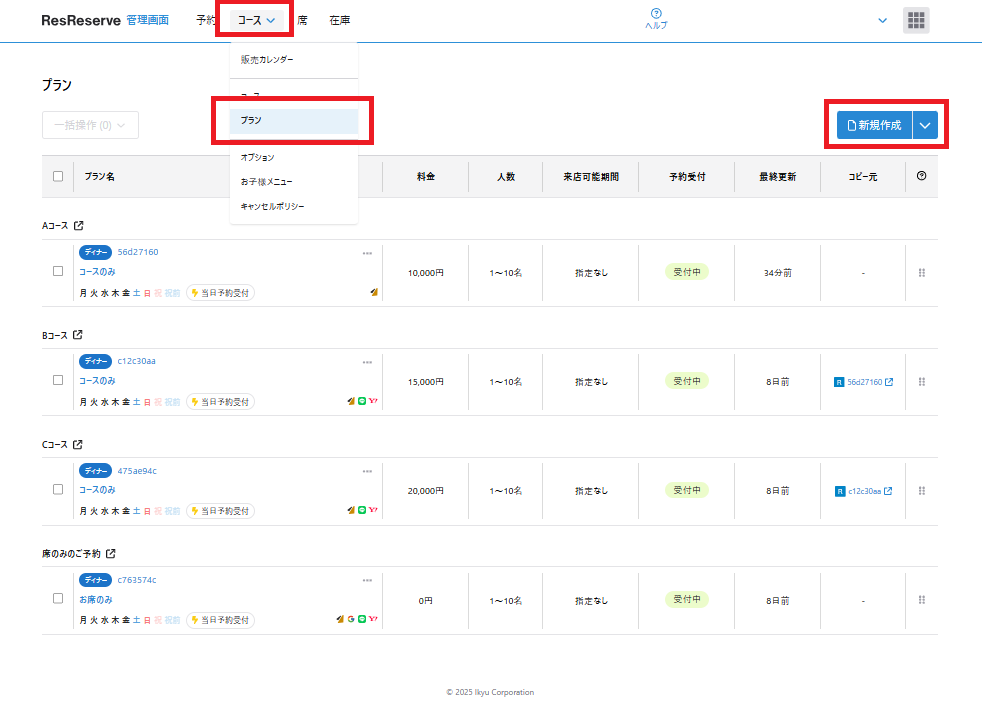Viewport: 982px width, 711px height.
Task: Click the 新規作成 button
Action: tap(874, 125)
